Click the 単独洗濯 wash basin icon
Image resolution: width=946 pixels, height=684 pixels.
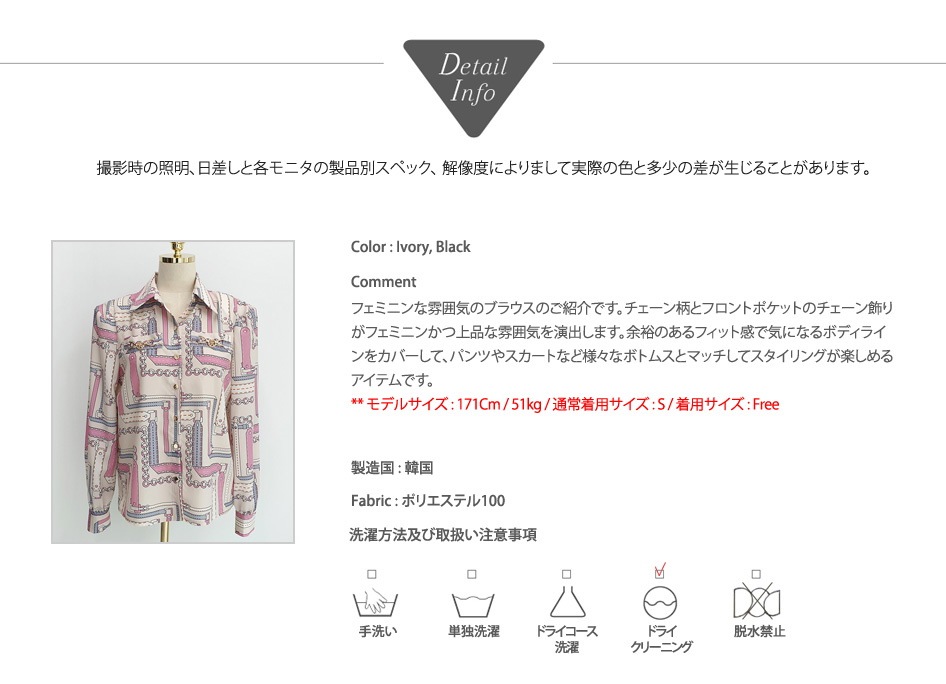point(473,605)
